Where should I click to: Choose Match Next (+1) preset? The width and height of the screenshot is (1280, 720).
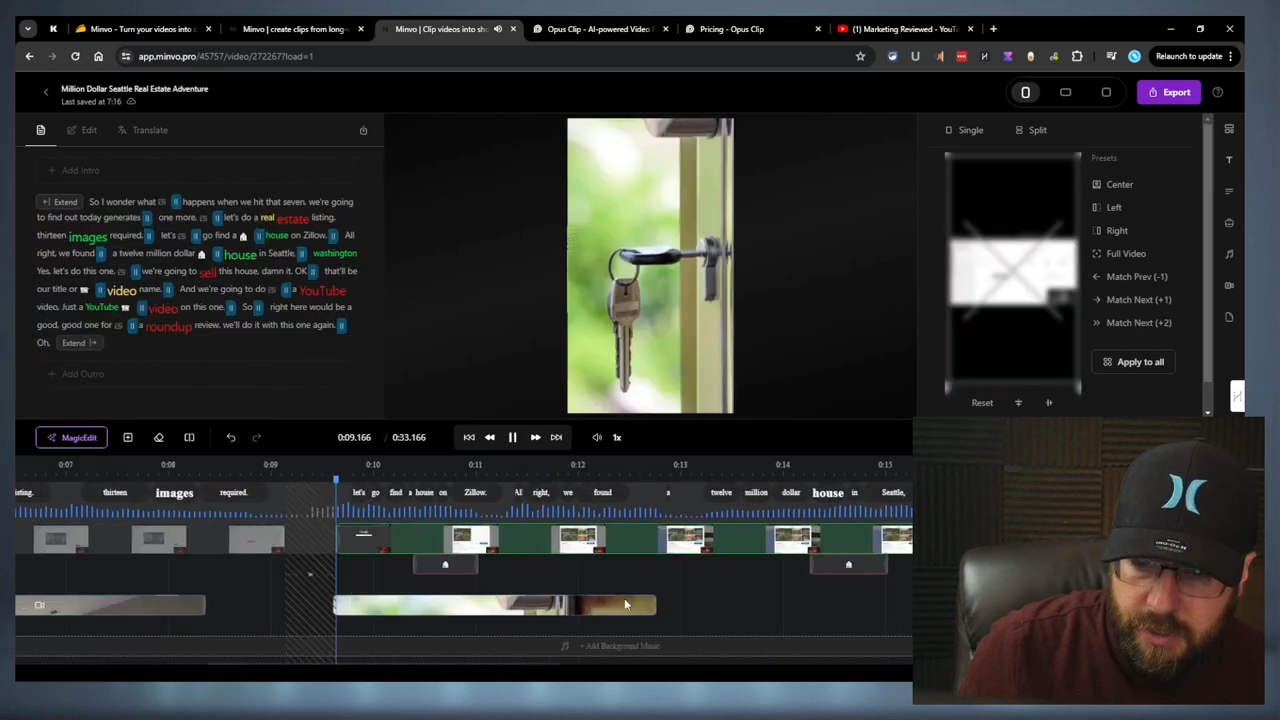(1132, 299)
